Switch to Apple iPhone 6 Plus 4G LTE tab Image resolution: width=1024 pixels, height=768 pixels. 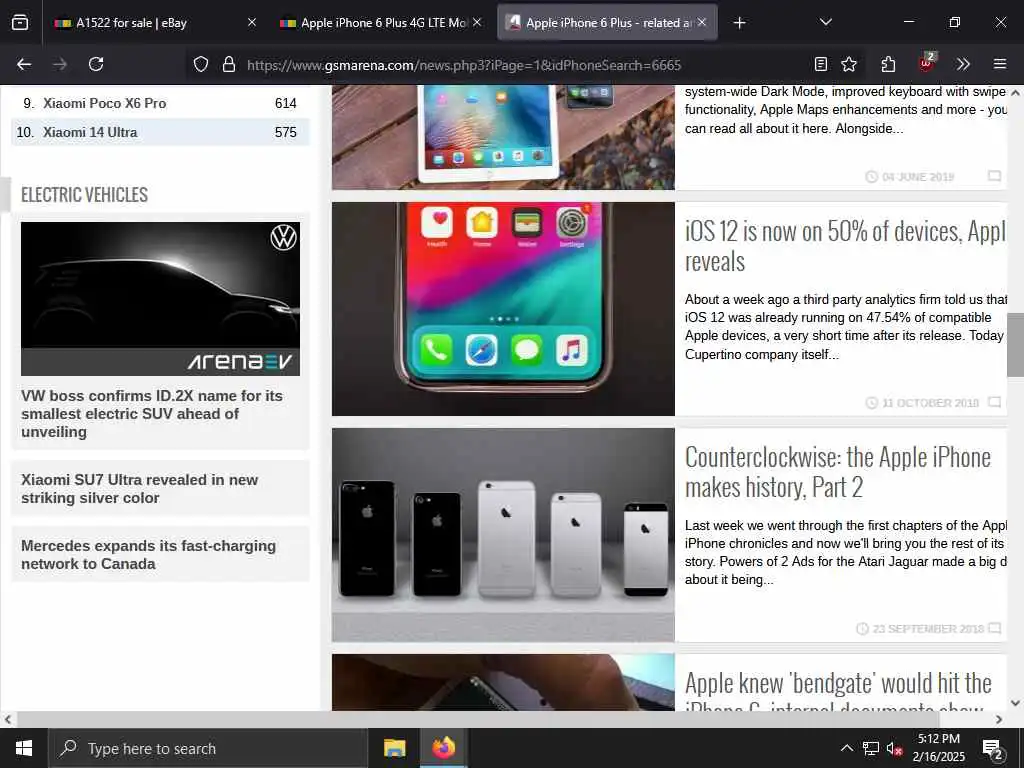point(382,23)
